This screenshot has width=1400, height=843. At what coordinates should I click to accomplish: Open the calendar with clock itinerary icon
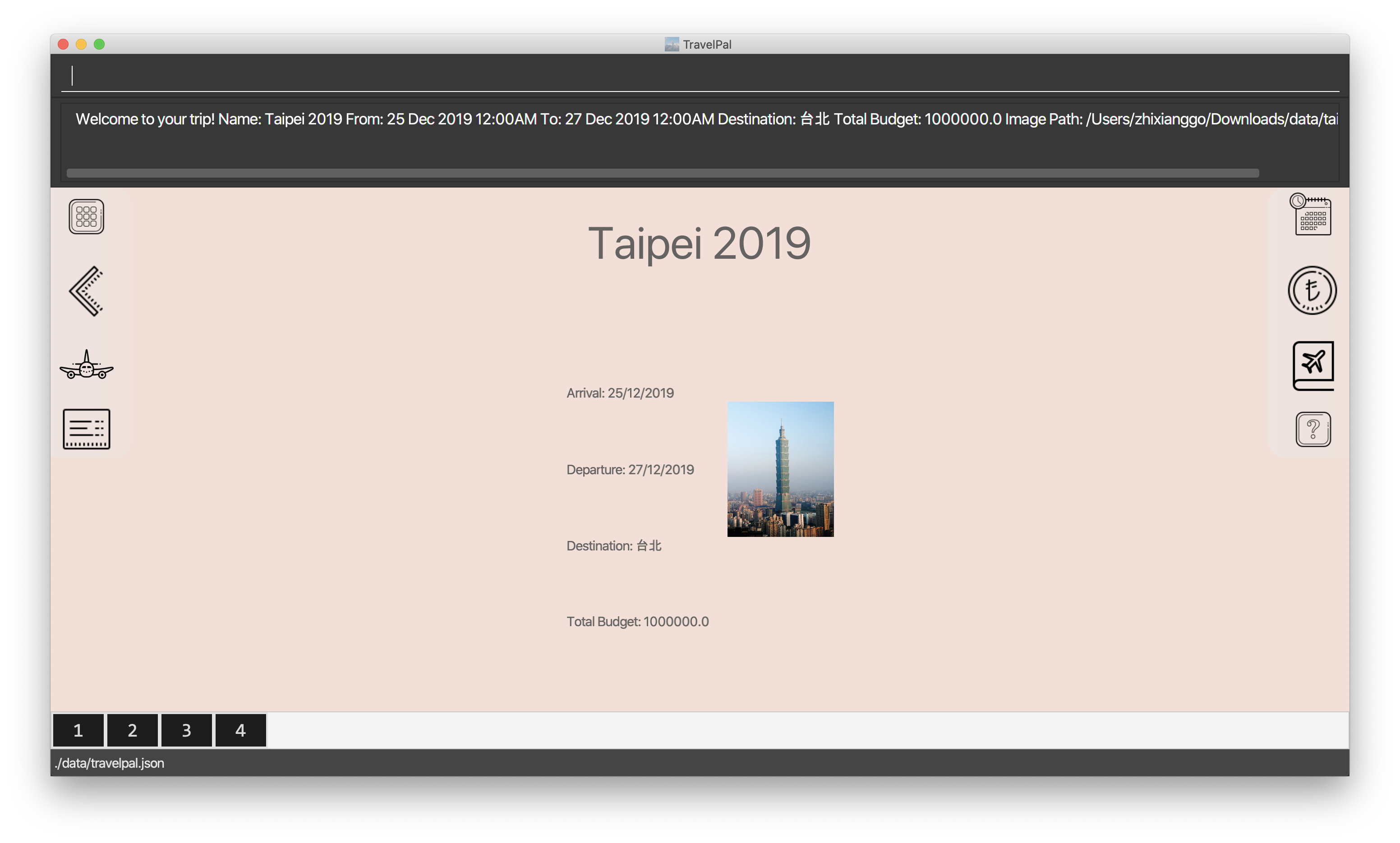[1312, 215]
